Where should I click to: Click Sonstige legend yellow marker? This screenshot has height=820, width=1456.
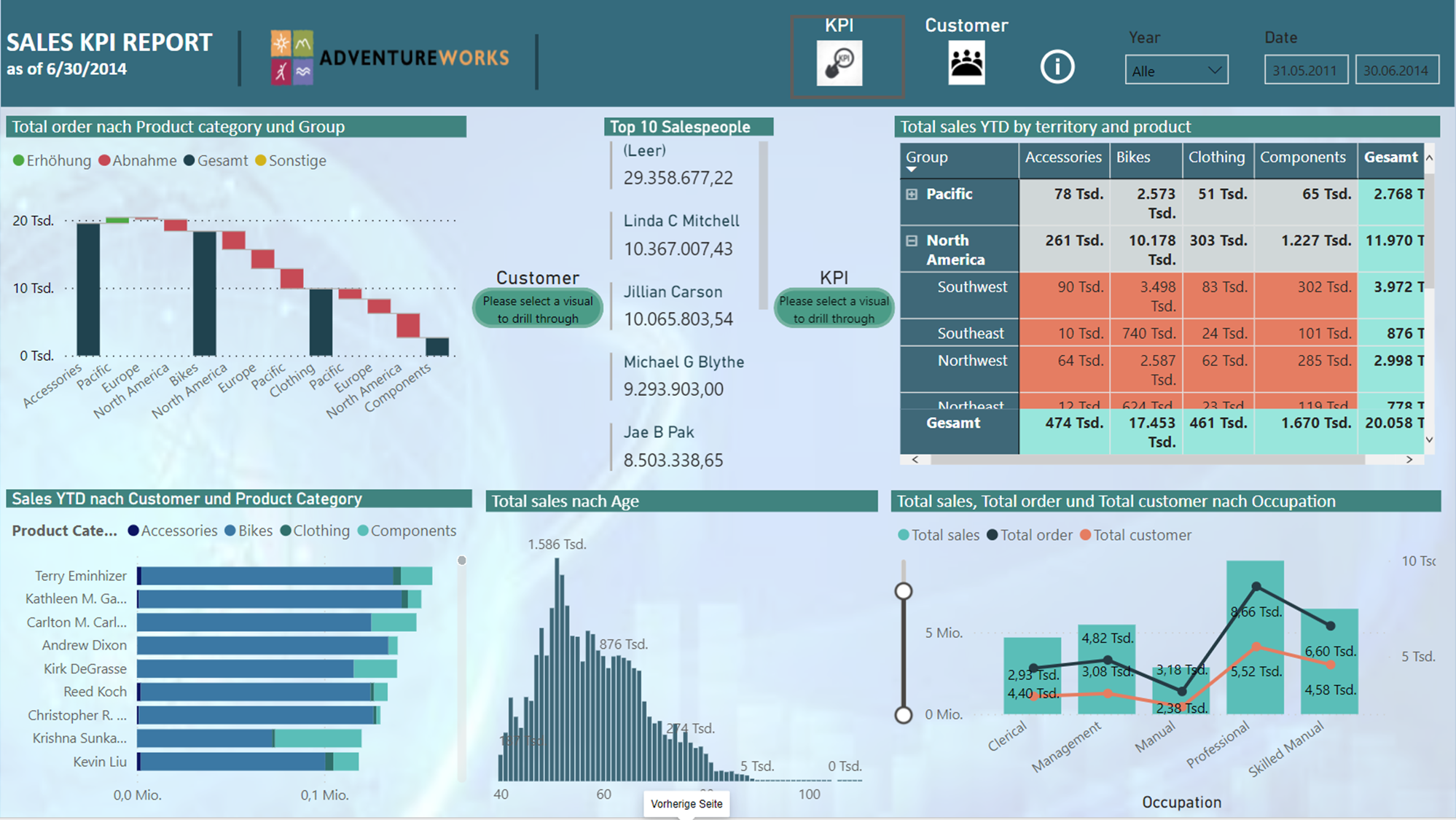(261, 160)
